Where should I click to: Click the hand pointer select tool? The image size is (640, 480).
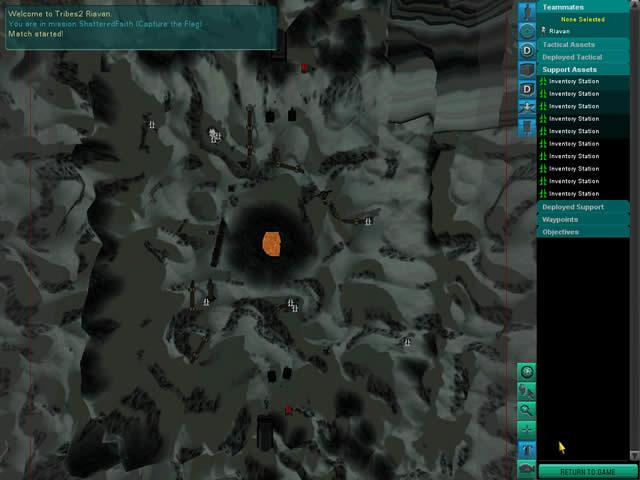[527, 391]
